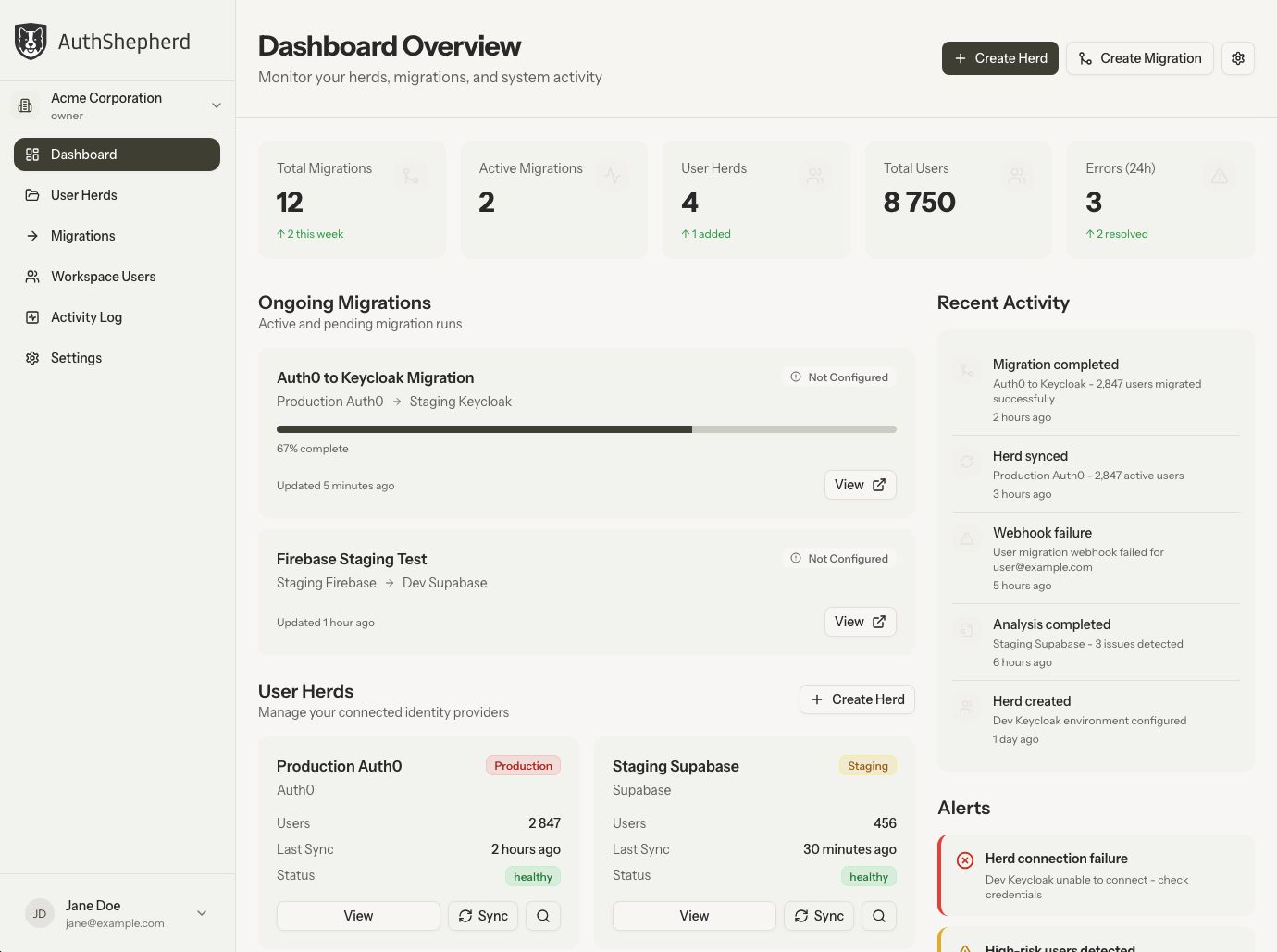Click the Create Herd button in header
The height and width of the screenshot is (952, 1277).
click(x=999, y=57)
